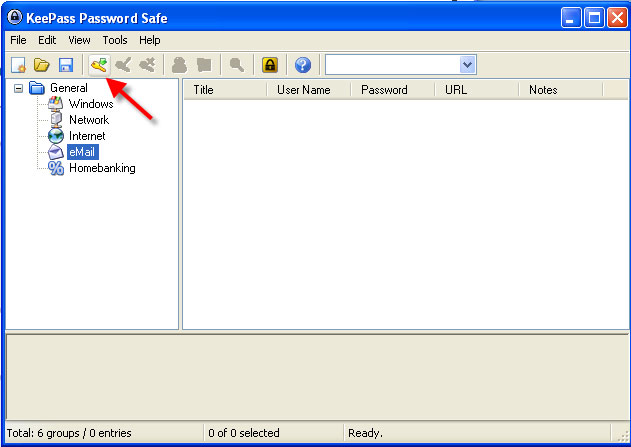Open the File menu
The image size is (631, 447).
[x=18, y=40]
